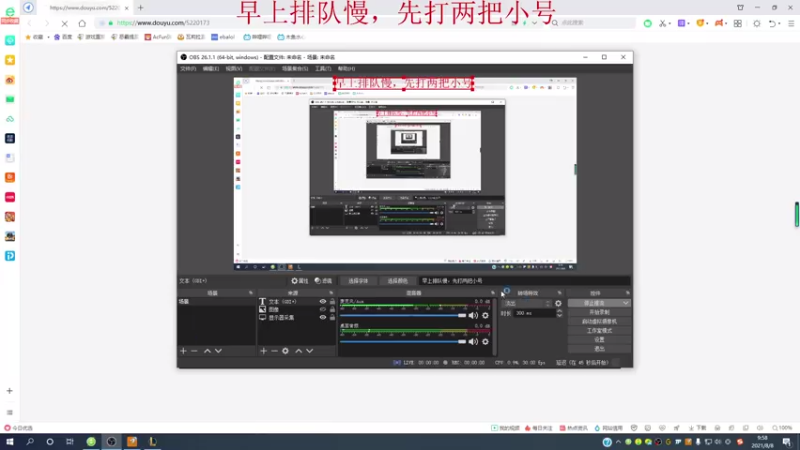Screen dimensions: 800x450
Task: Open the 帮助(H) menu in OBS
Action: pyautogui.click(x=346, y=68)
